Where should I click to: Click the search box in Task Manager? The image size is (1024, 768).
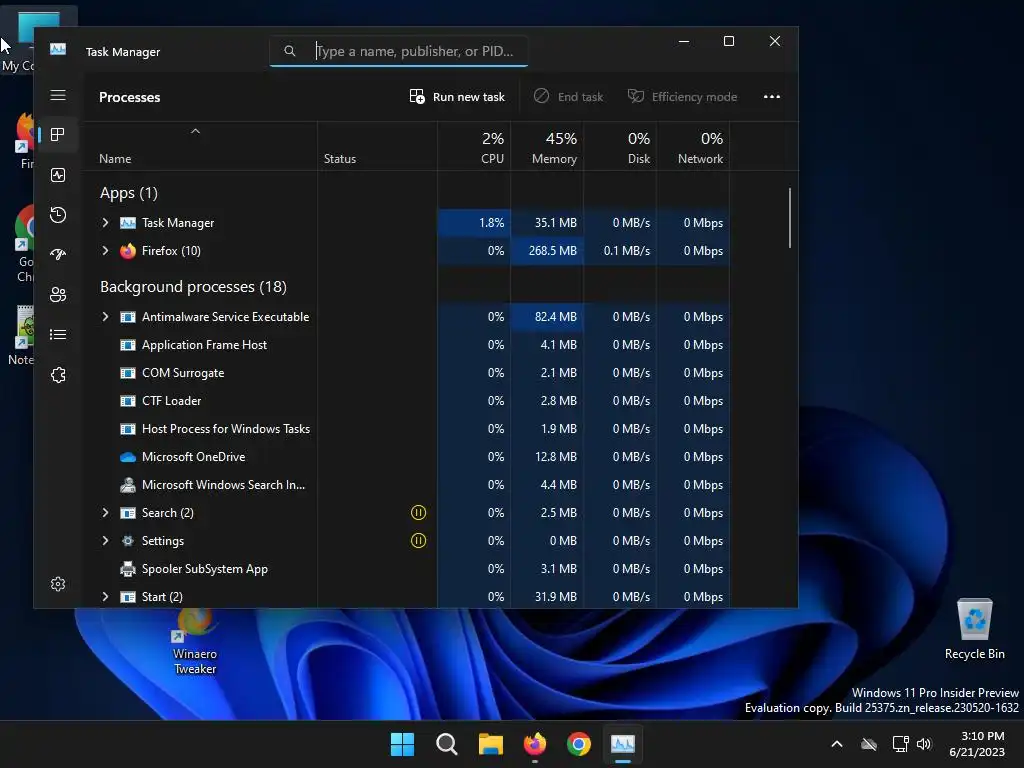[x=398, y=51]
